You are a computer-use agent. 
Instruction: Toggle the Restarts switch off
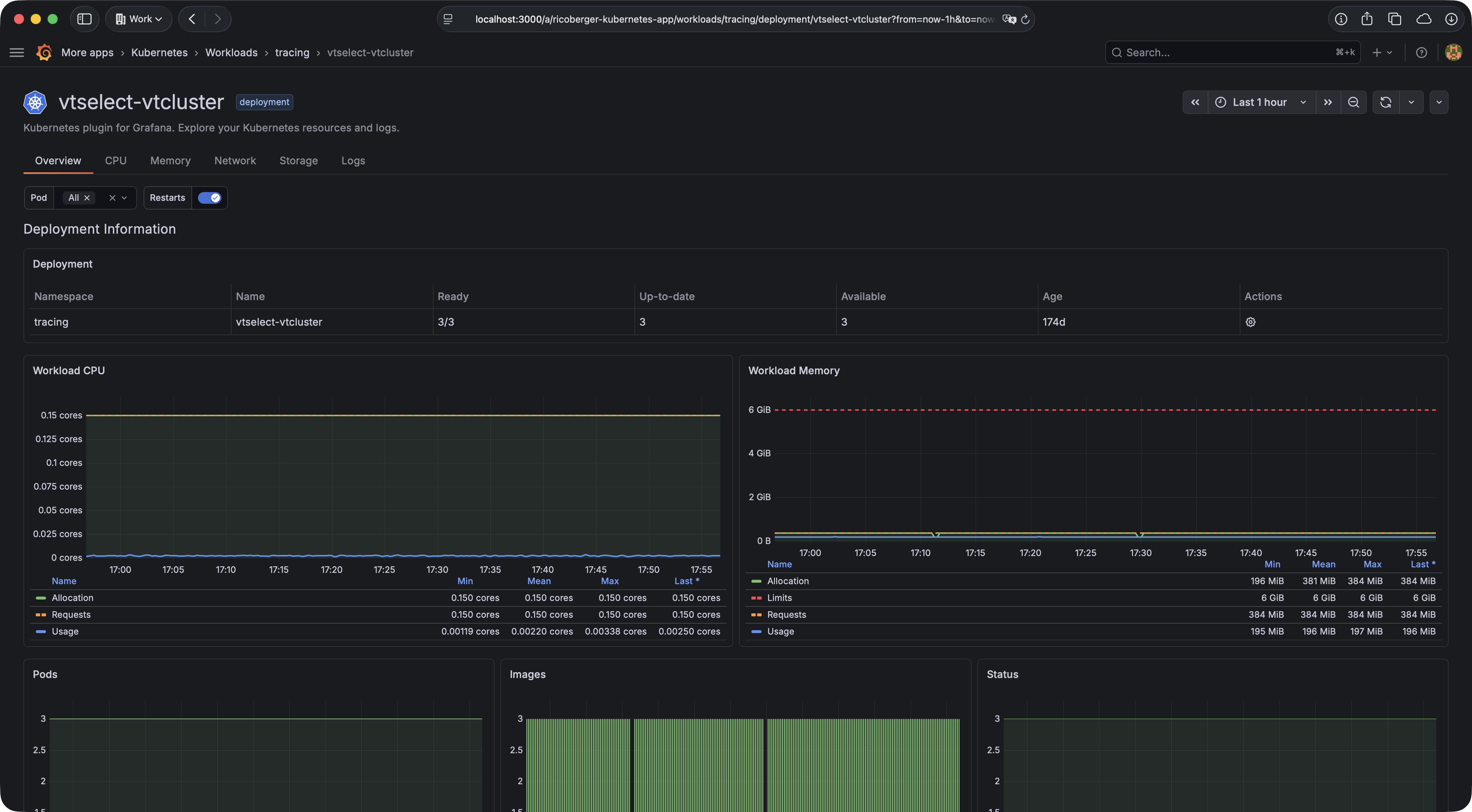pyautogui.click(x=209, y=198)
